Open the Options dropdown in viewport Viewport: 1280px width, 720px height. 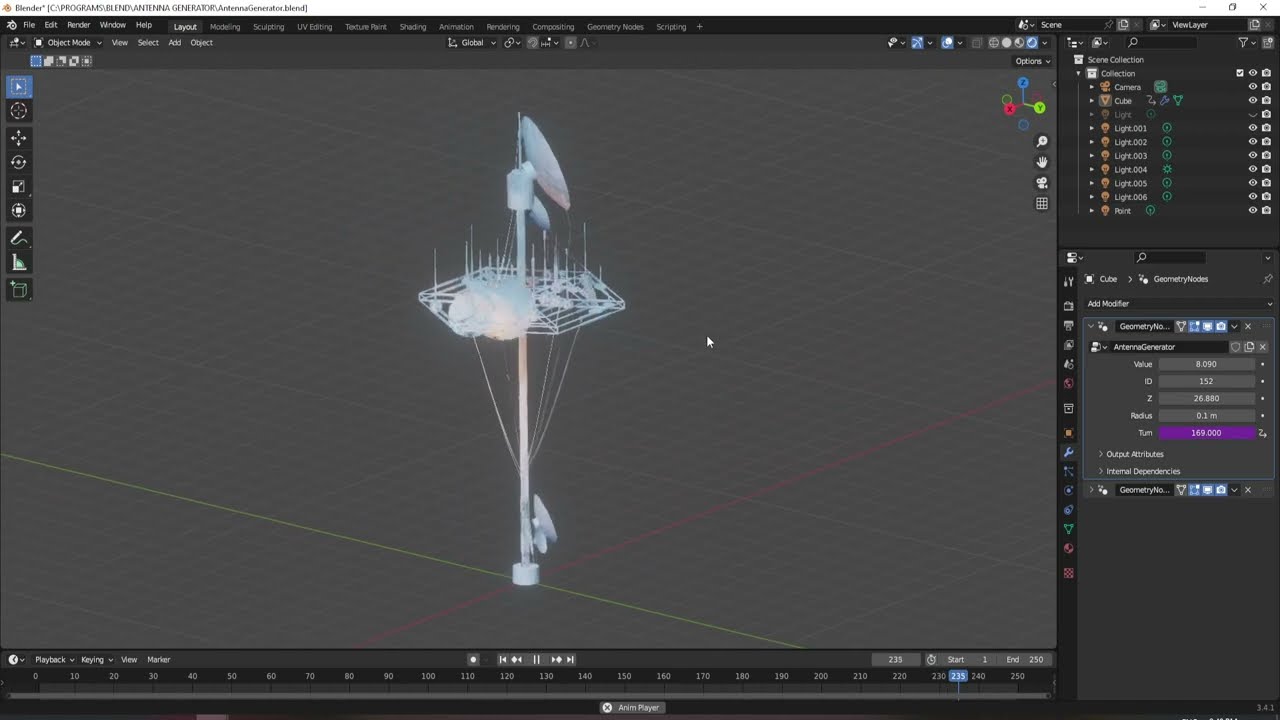pyautogui.click(x=1033, y=61)
